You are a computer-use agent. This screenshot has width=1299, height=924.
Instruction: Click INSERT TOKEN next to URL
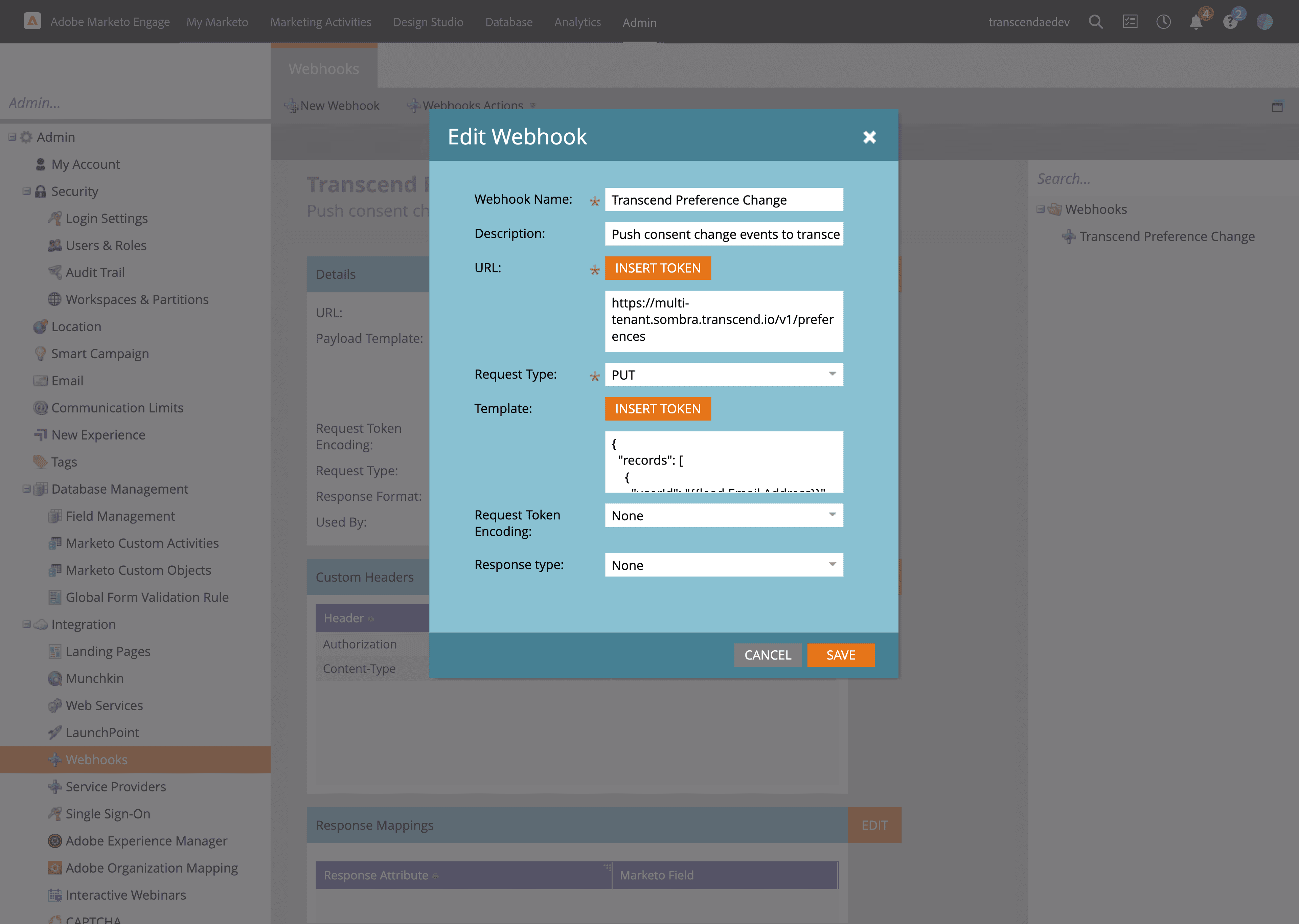coord(658,268)
